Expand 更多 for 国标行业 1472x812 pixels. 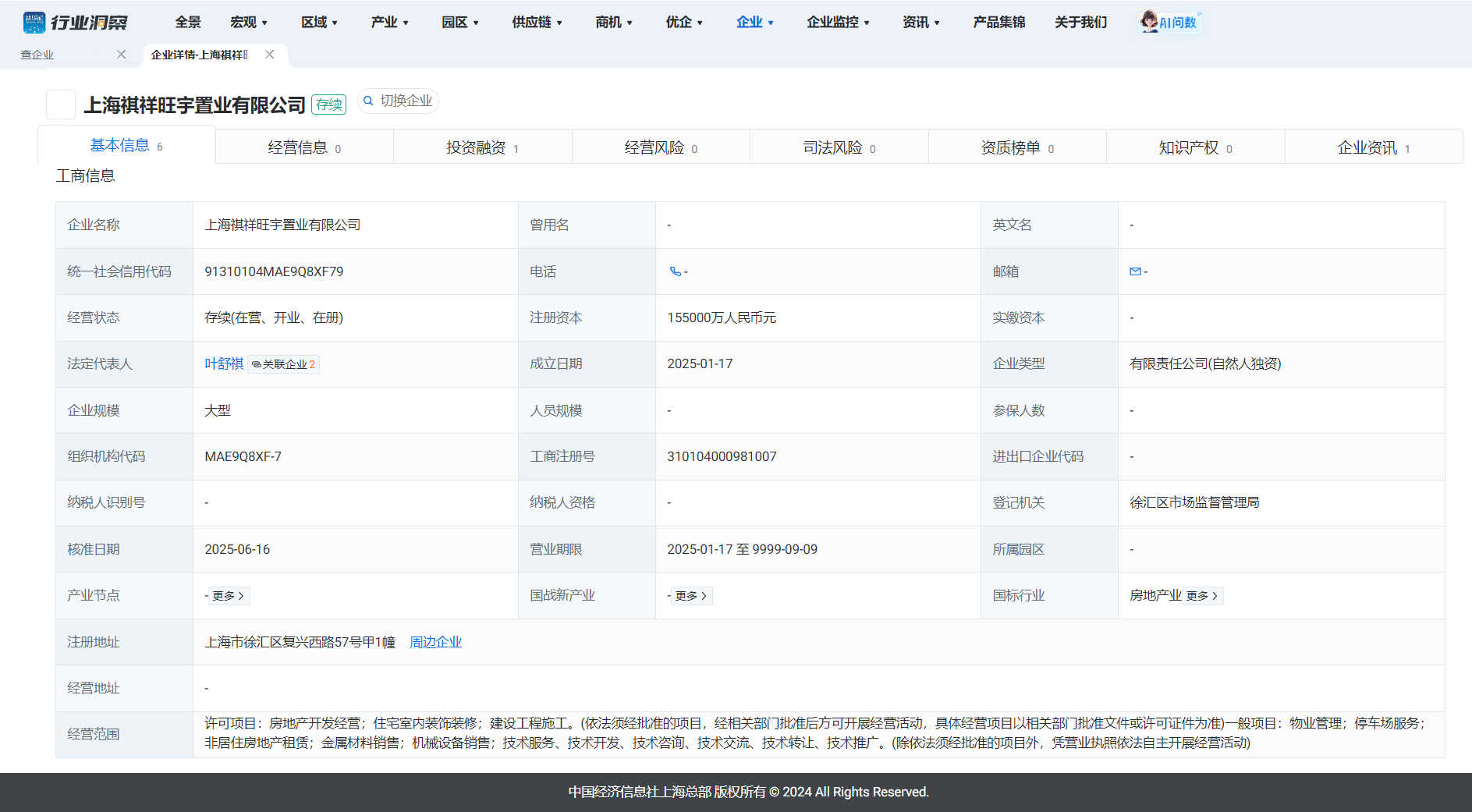point(1202,596)
